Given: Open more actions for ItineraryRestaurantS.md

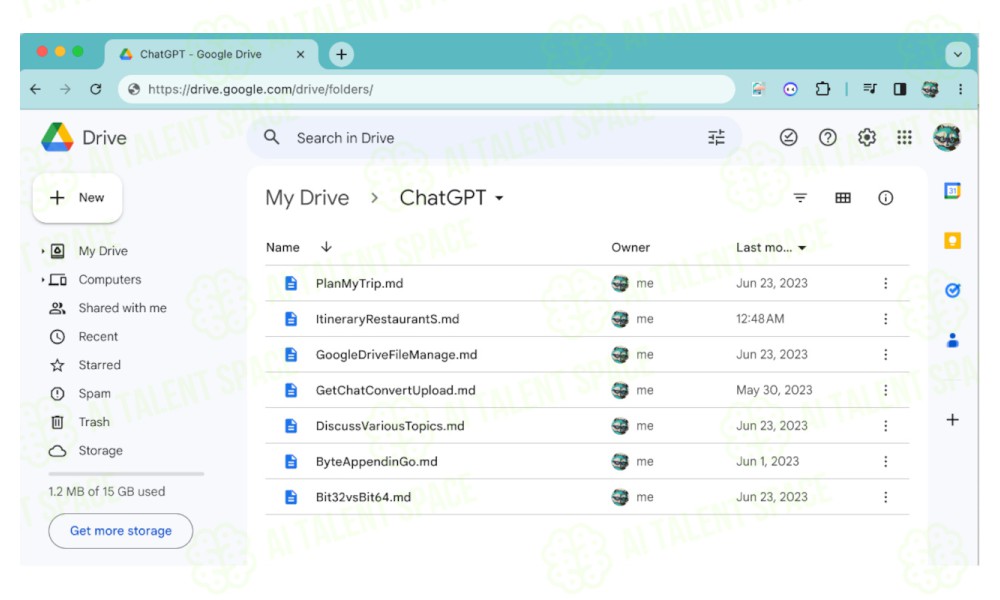Looking at the screenshot, I should click(885, 319).
